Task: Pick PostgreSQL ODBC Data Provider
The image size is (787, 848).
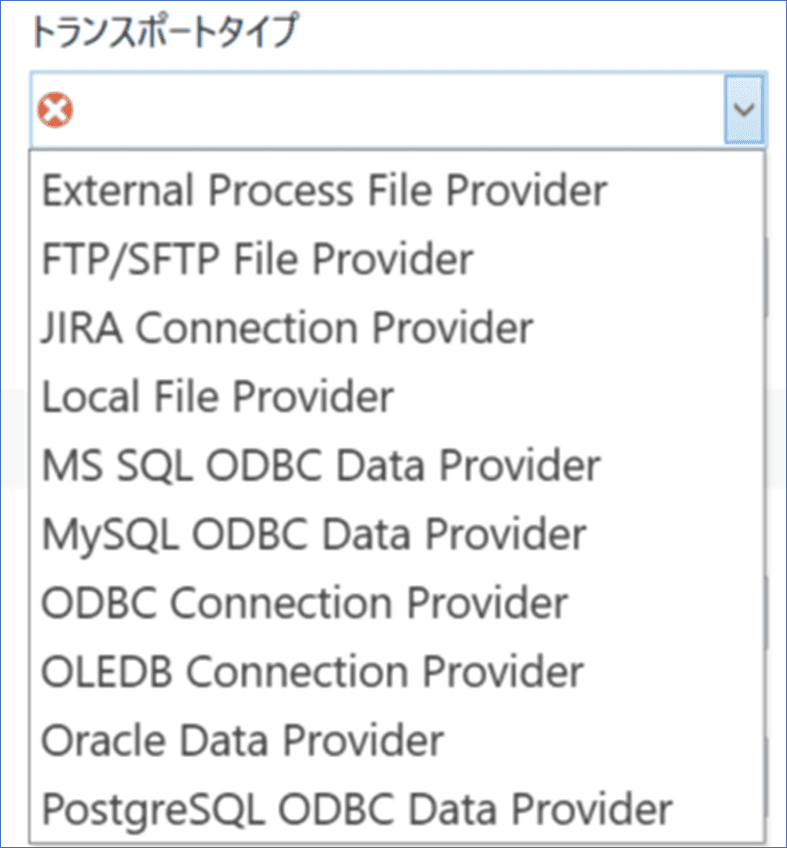Action: [x=357, y=809]
